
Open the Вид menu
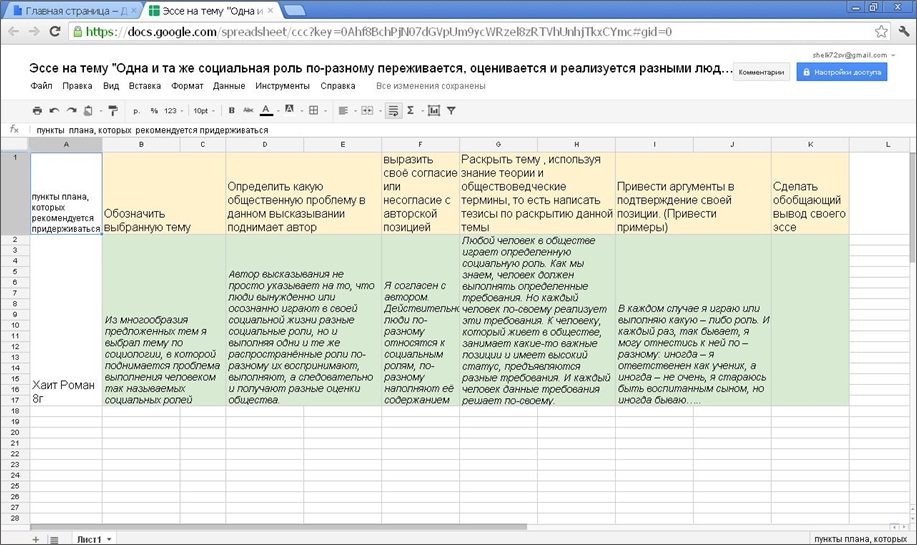111,85
